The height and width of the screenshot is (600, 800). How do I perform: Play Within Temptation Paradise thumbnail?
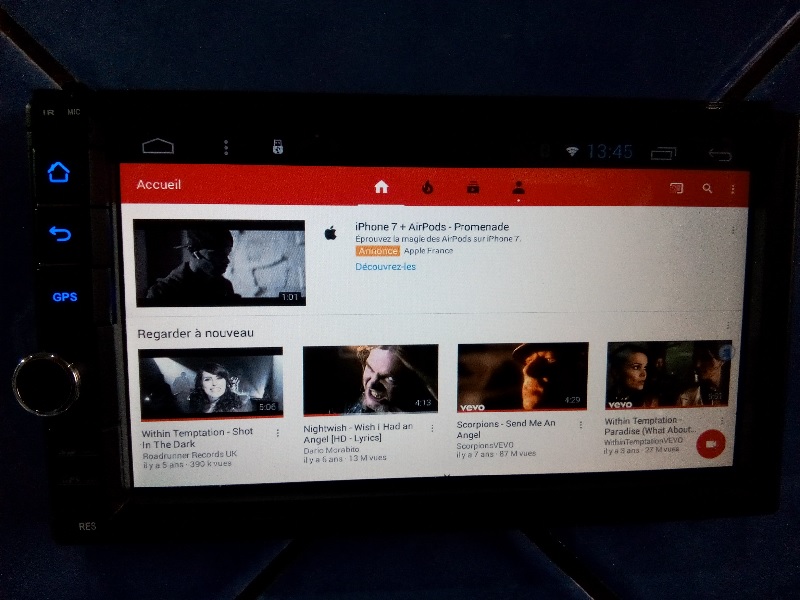tap(668, 374)
